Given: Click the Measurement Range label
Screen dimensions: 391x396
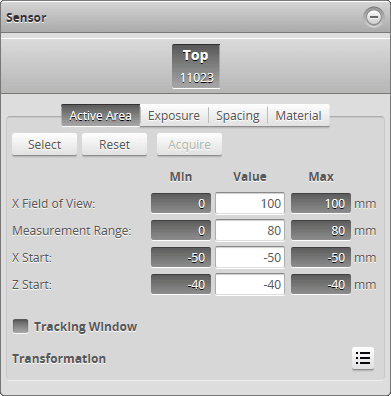Looking at the screenshot, I should (x=72, y=231).
